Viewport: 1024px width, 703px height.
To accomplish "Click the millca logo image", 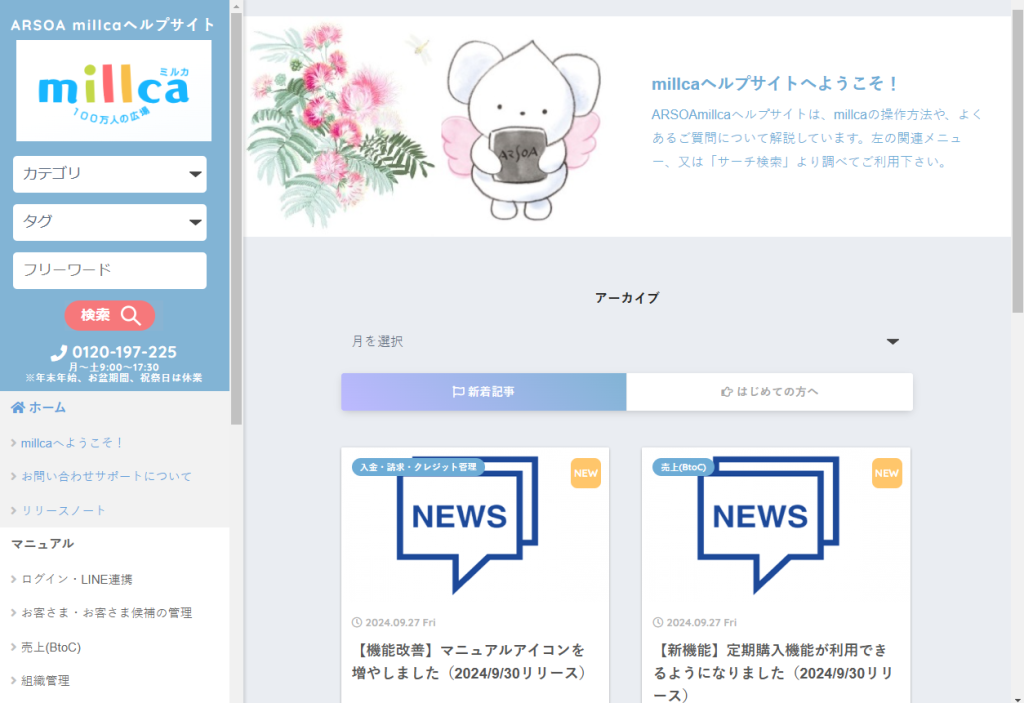I will coord(114,91).
